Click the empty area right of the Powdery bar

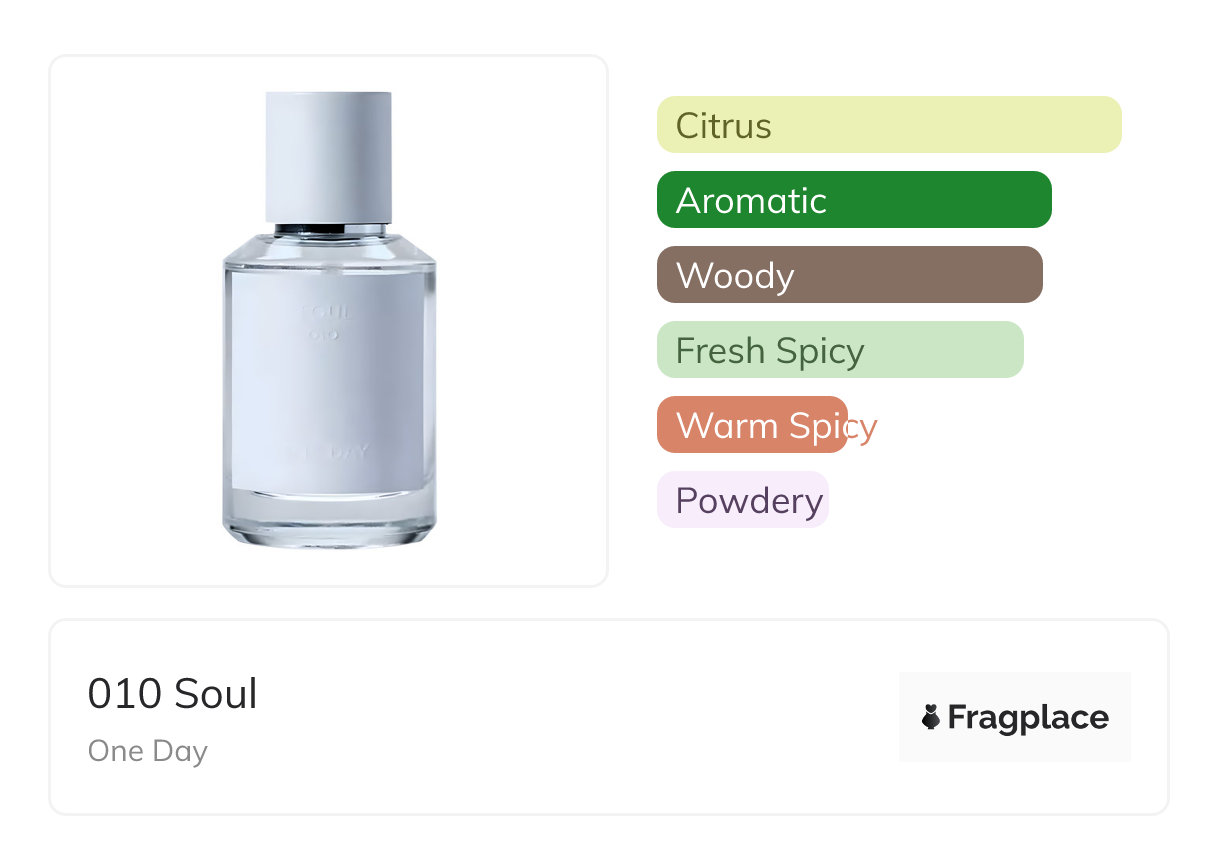click(x=980, y=500)
